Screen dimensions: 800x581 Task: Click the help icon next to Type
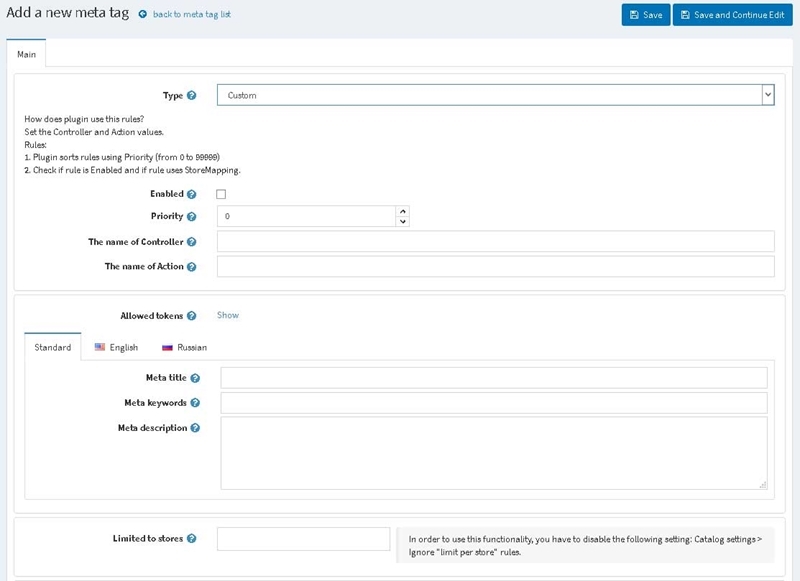pos(191,95)
